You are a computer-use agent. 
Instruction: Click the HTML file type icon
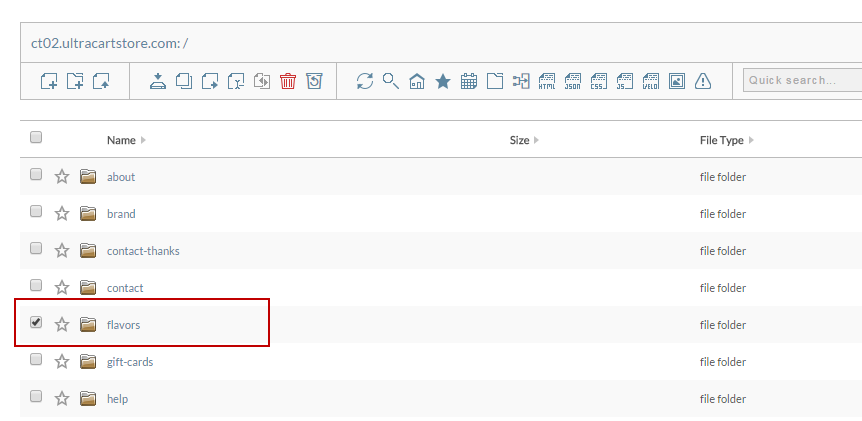tap(547, 81)
